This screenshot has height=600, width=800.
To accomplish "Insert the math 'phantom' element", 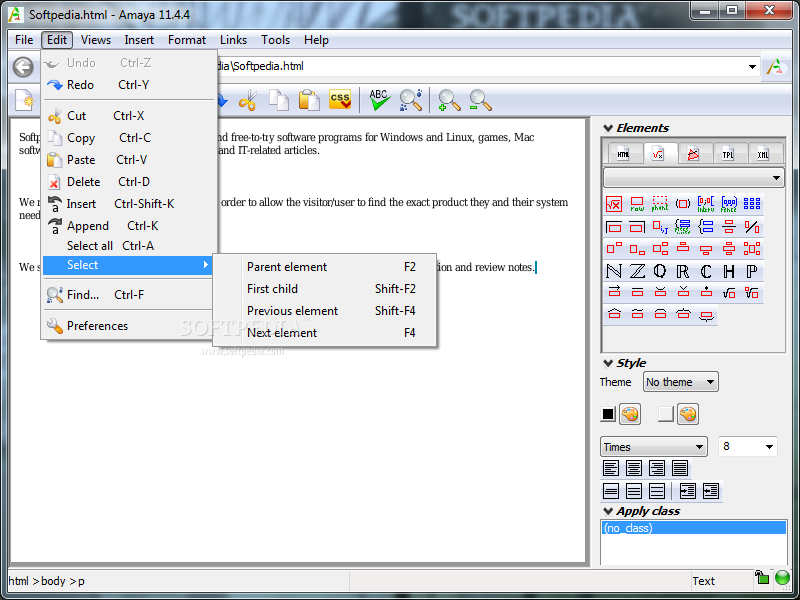I will [660, 204].
